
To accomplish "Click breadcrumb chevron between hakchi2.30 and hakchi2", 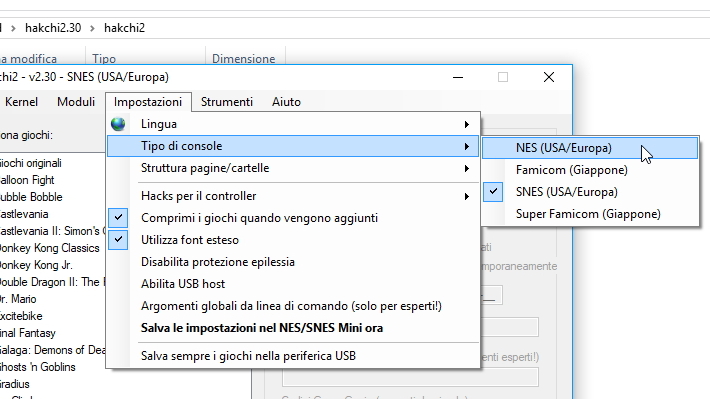I will 92,29.
